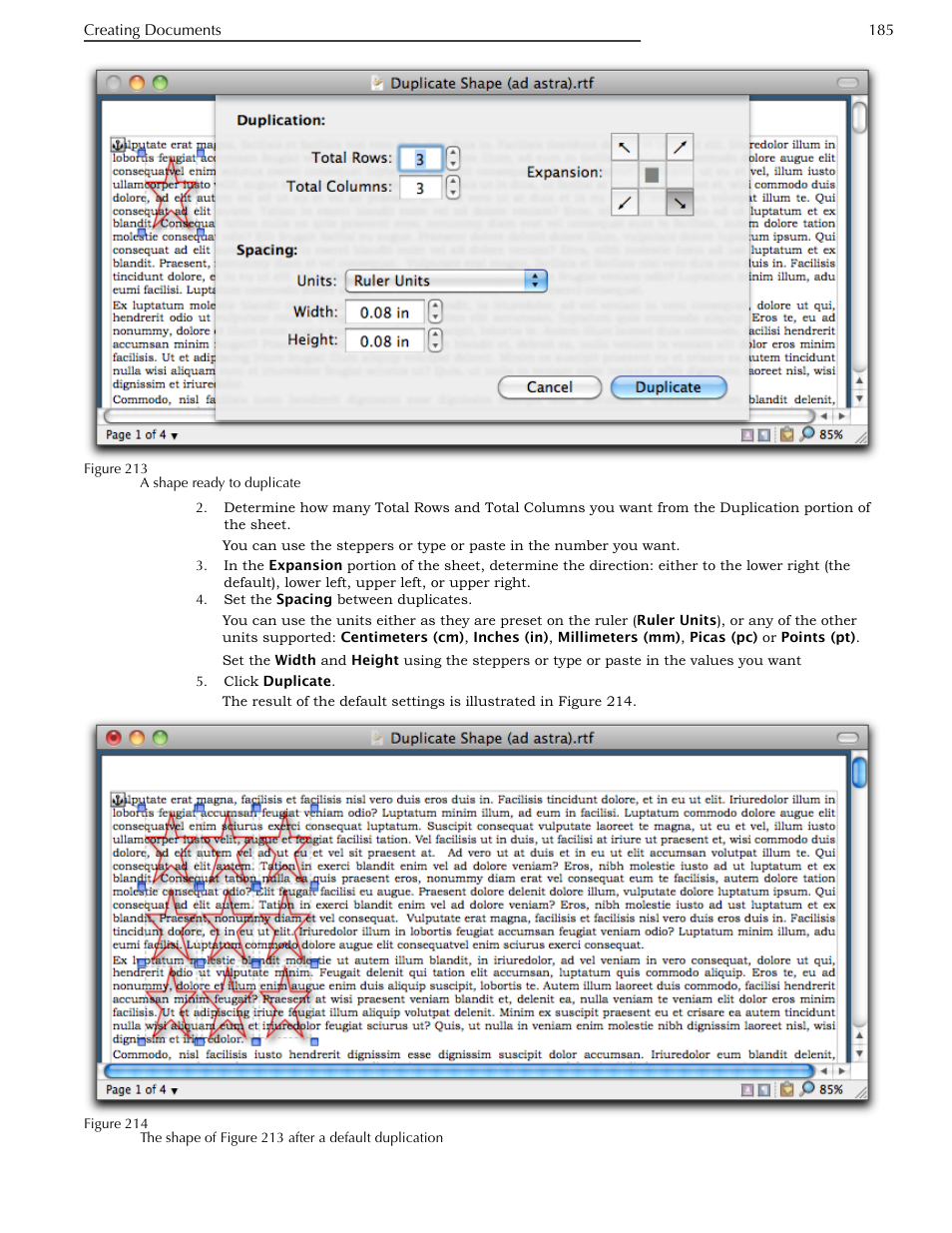Open Page 1 of 4 popup in Figure 214 window
The image size is (952, 1233).
tap(142, 1090)
